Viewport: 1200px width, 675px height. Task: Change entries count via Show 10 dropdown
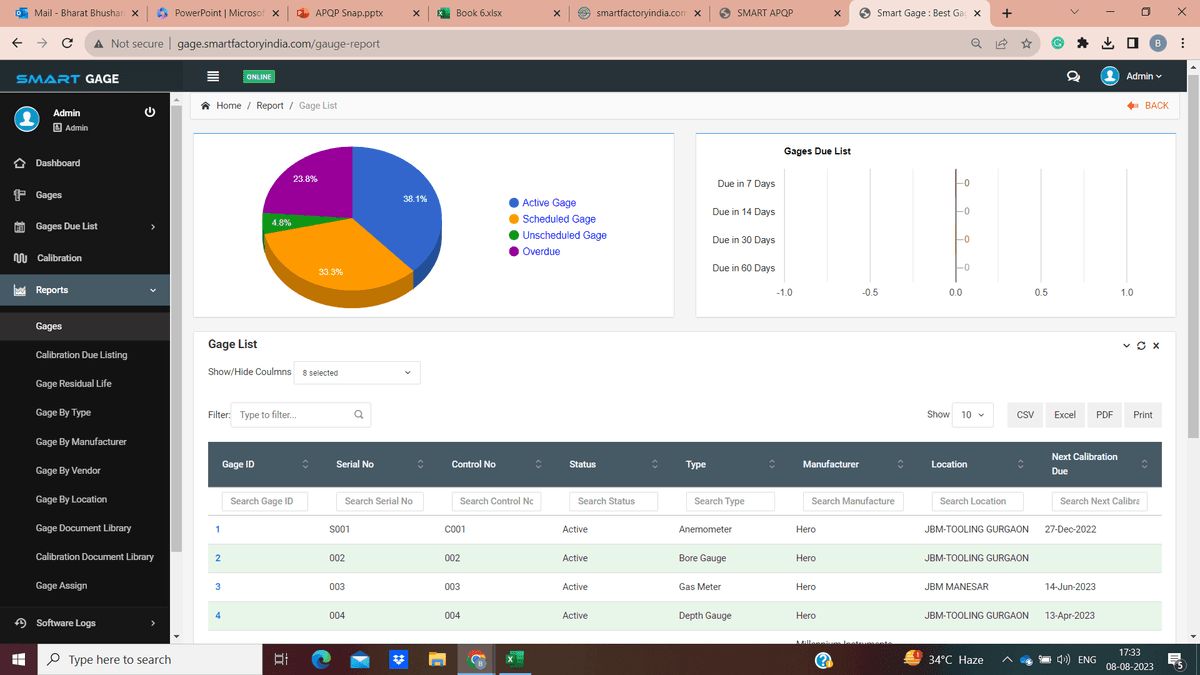pyautogui.click(x=972, y=414)
